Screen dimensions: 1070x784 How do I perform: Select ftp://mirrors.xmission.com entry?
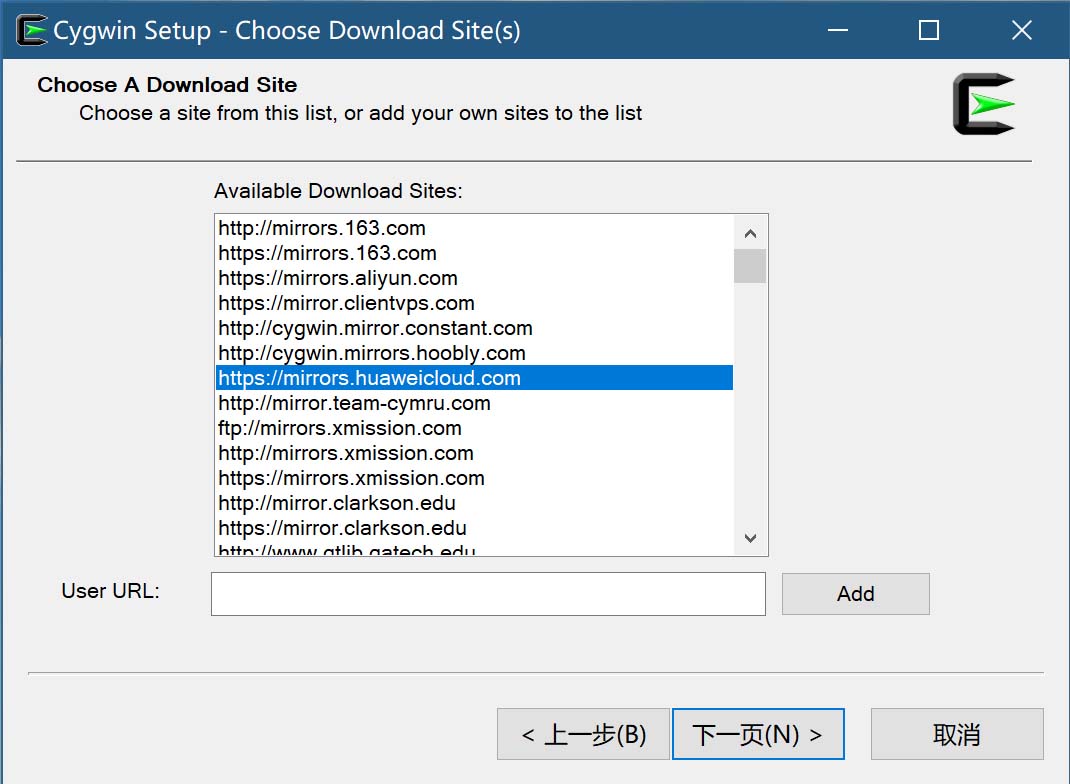(x=474, y=429)
